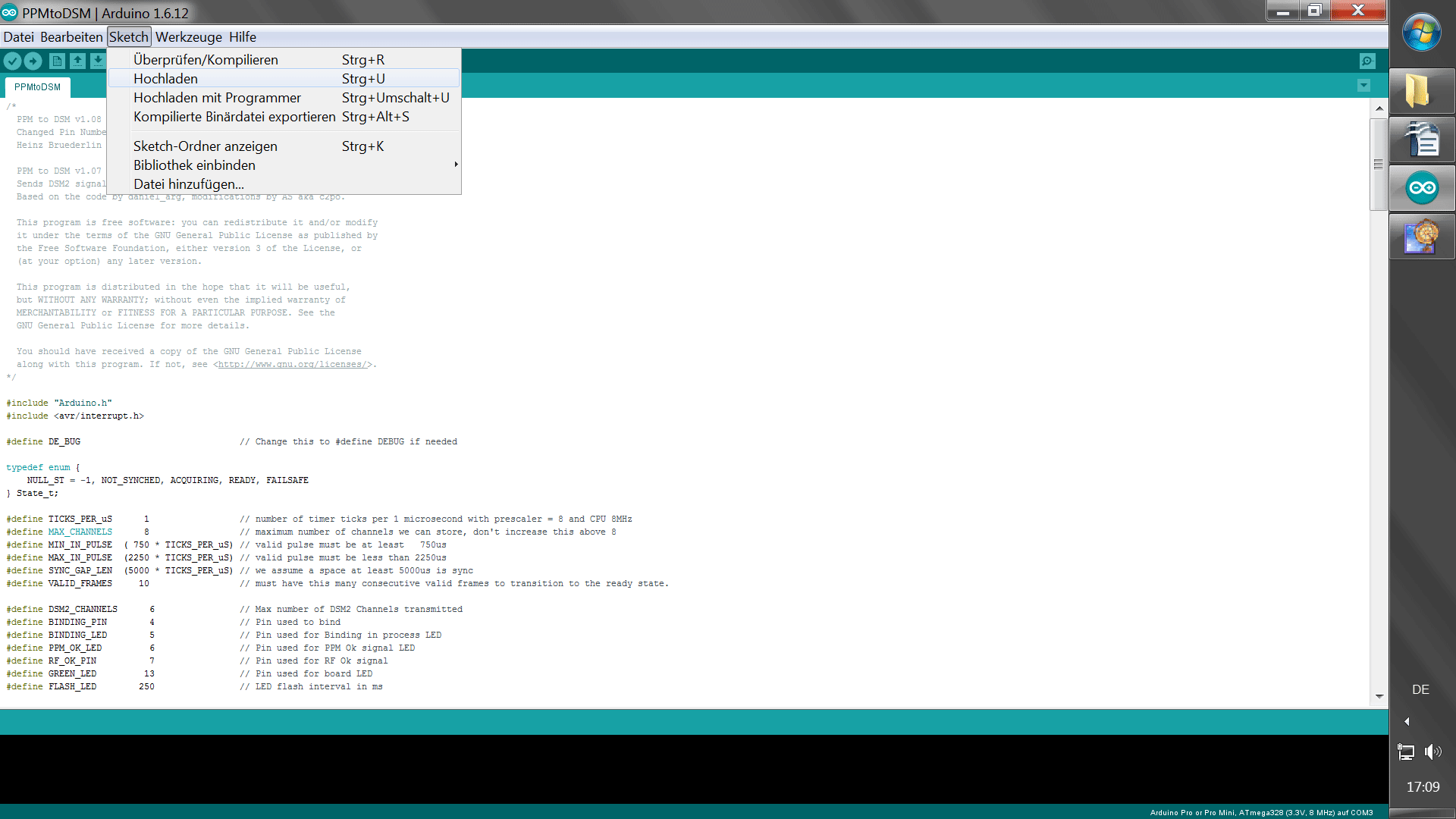
Task: Click the 17:09 clock
Action: [x=1423, y=787]
